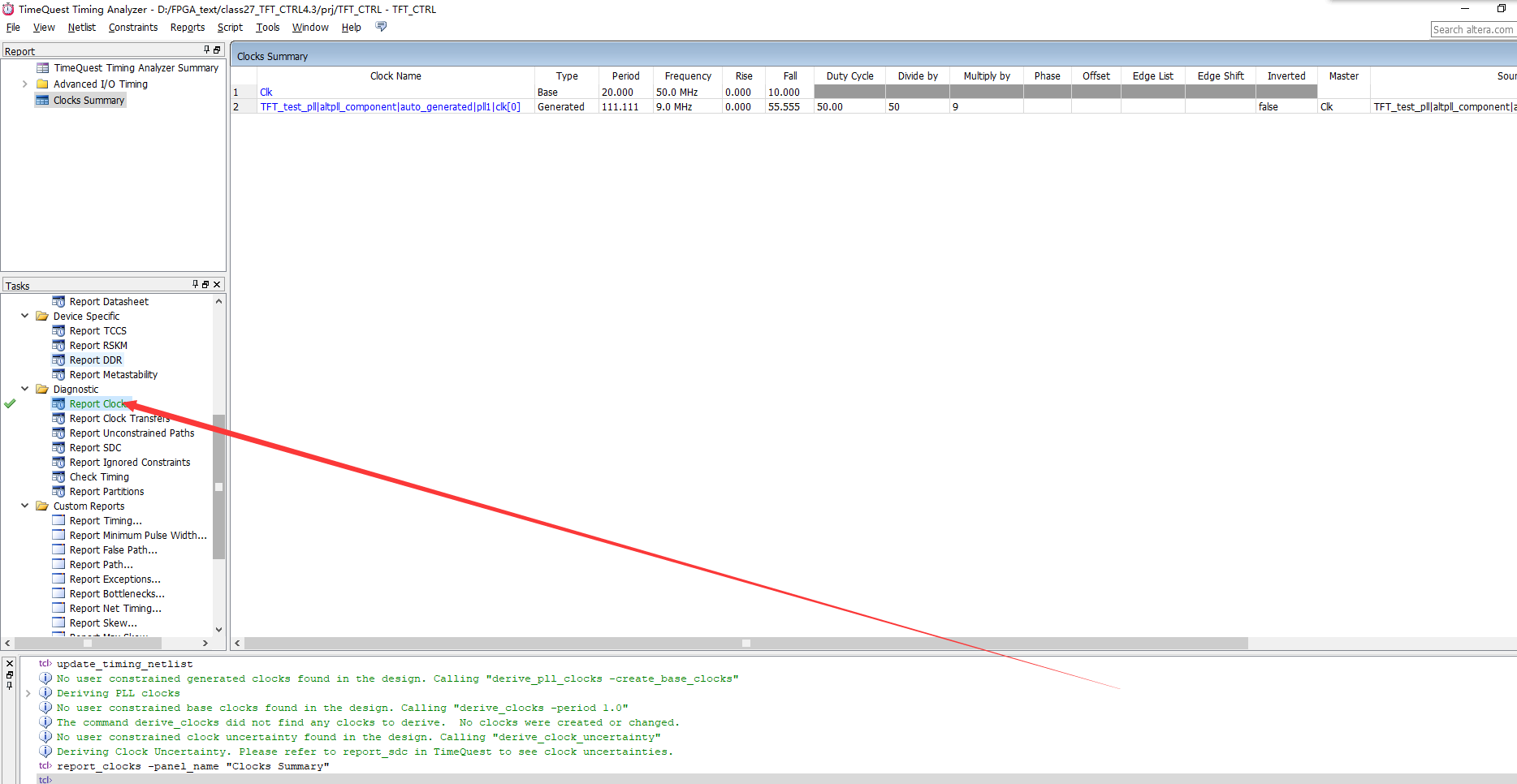
Task: Open the Reports menu
Action: pyautogui.click(x=188, y=28)
